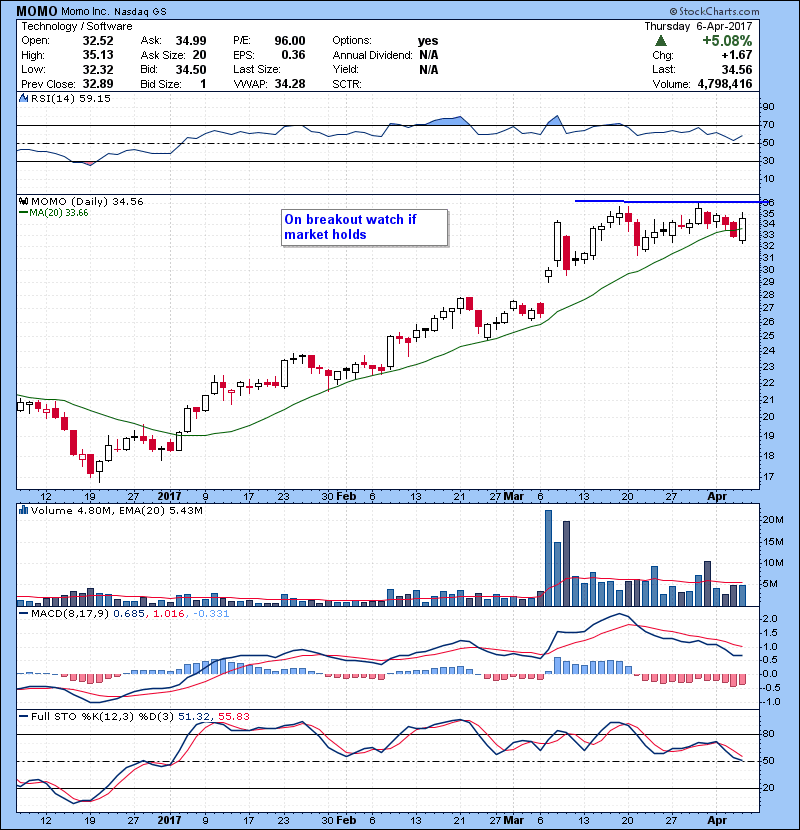
Task: Click the Mar label on price chart axis
Action: [514, 496]
